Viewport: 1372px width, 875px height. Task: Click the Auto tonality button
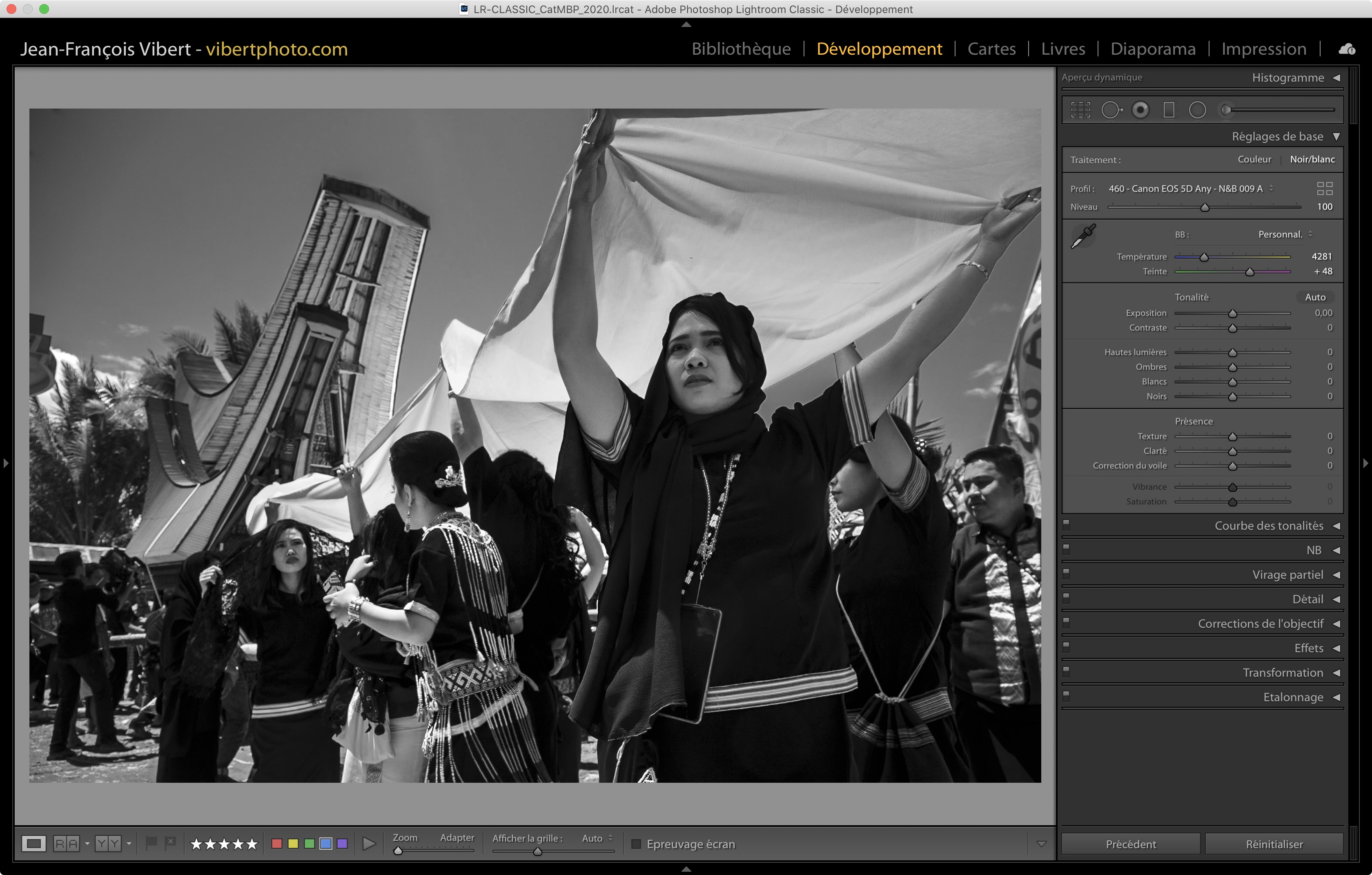click(x=1315, y=297)
